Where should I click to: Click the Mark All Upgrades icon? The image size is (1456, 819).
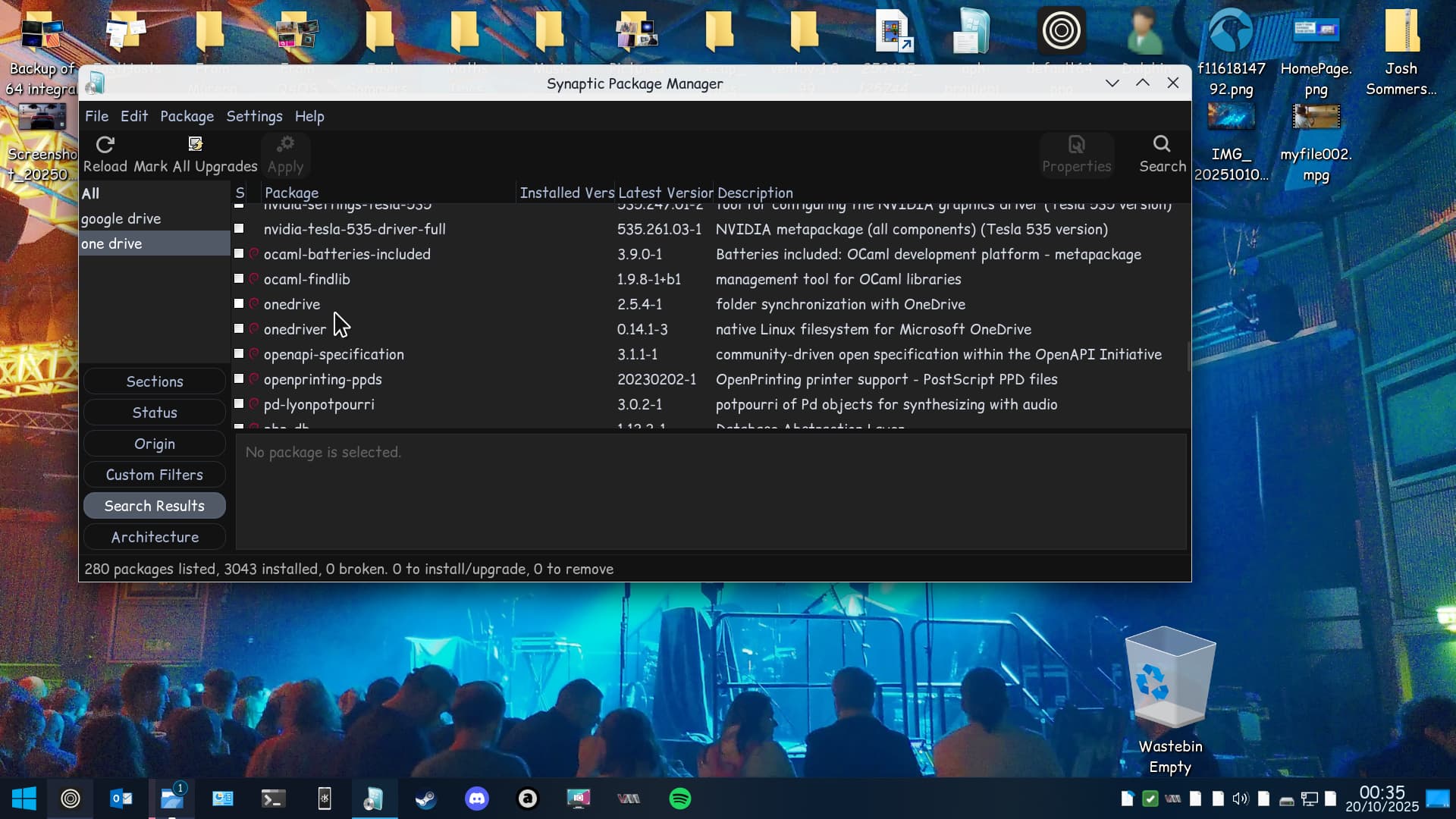point(195,145)
